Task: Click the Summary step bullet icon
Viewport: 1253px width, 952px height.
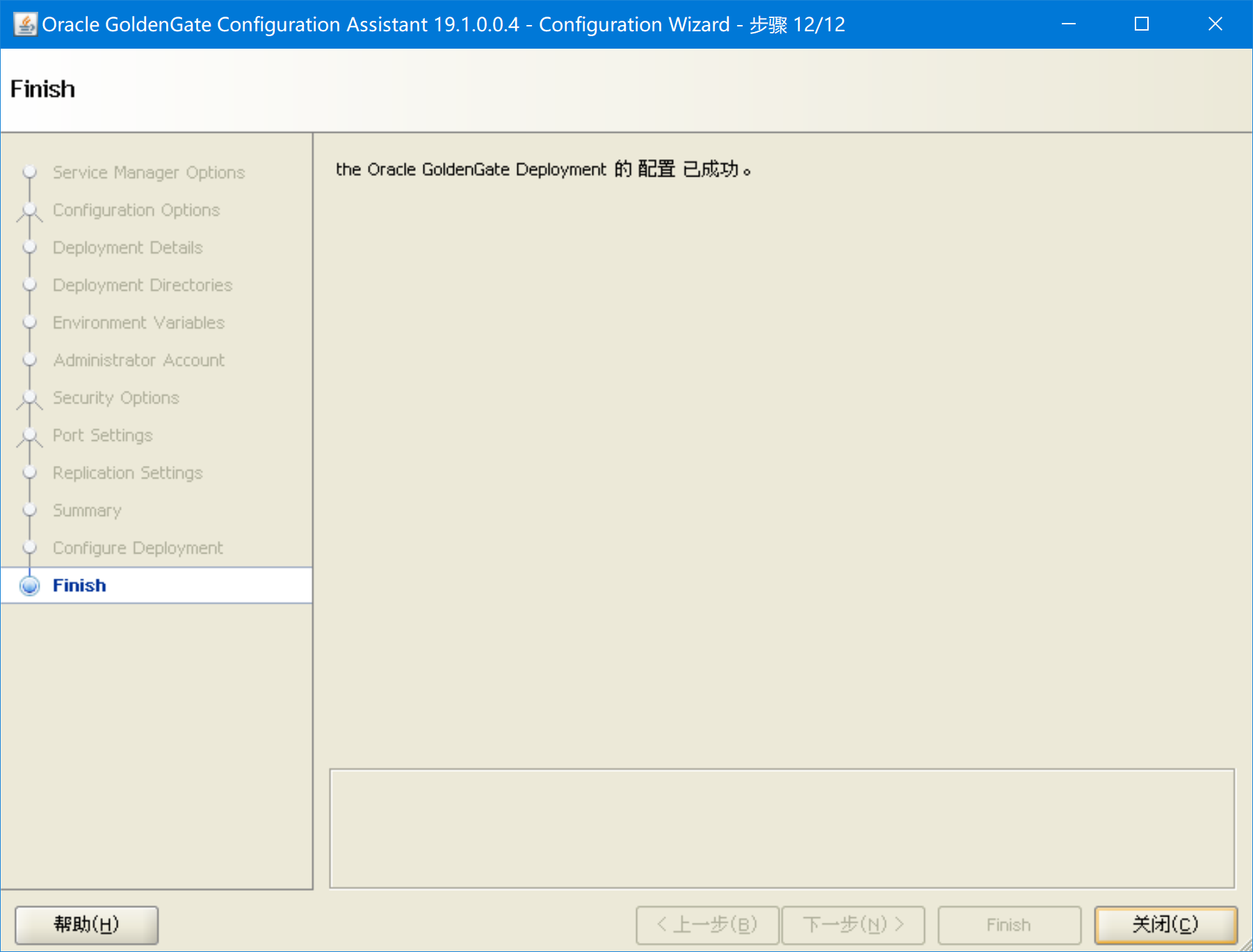Action: pos(29,510)
